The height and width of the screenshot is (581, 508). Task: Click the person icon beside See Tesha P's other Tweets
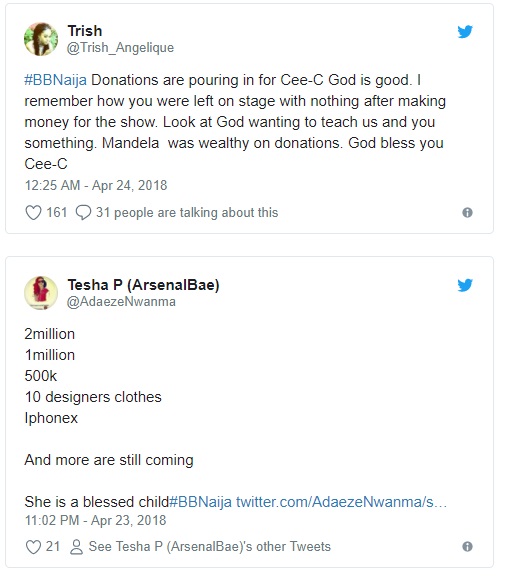pyautogui.click(x=76, y=547)
